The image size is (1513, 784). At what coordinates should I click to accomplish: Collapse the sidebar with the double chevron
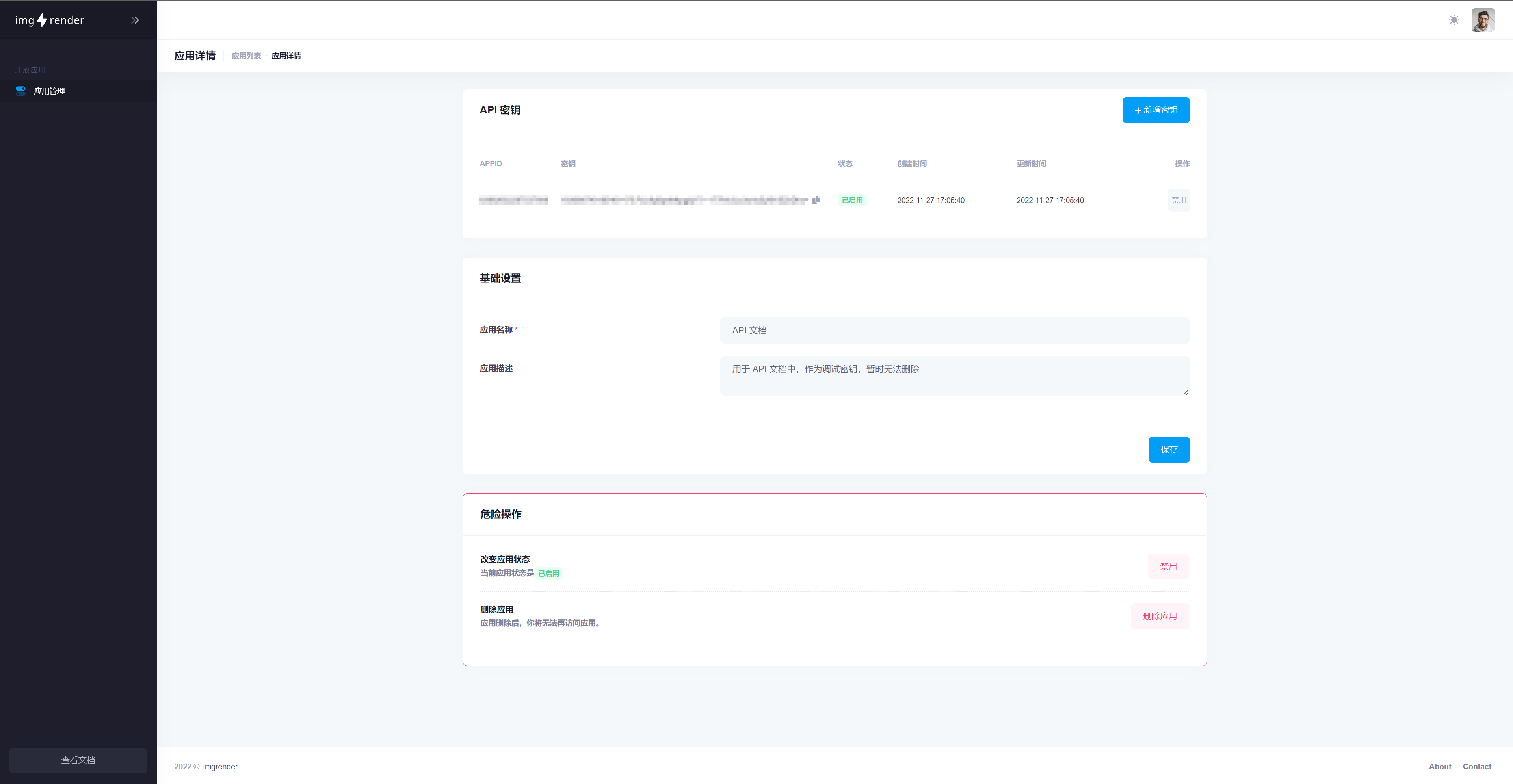tap(135, 19)
